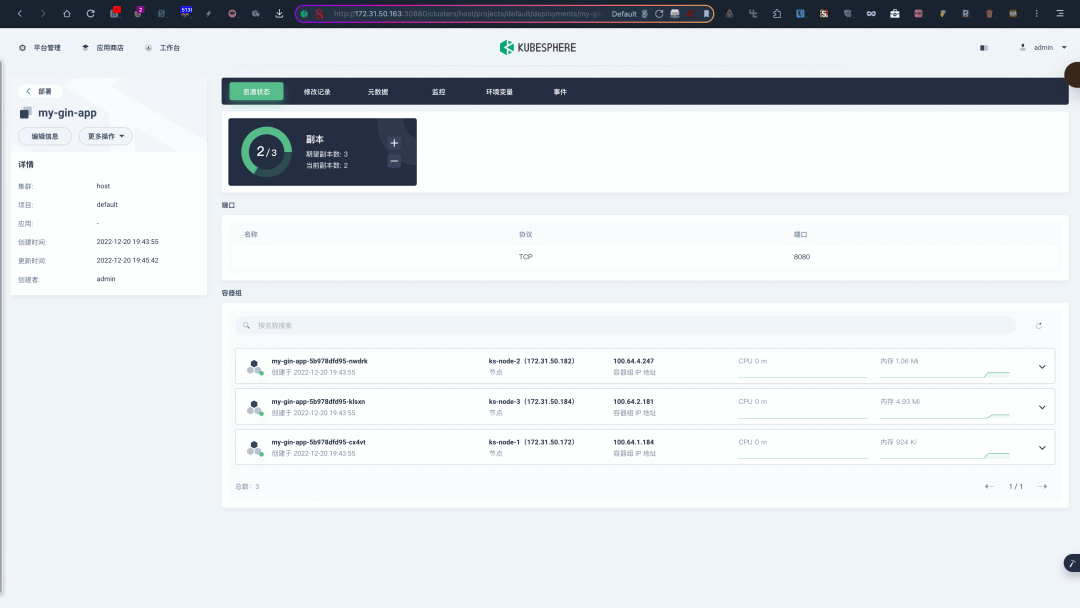The width and height of the screenshot is (1080, 608).
Task: Open 更多操作 more actions dropdown
Action: 105,136
